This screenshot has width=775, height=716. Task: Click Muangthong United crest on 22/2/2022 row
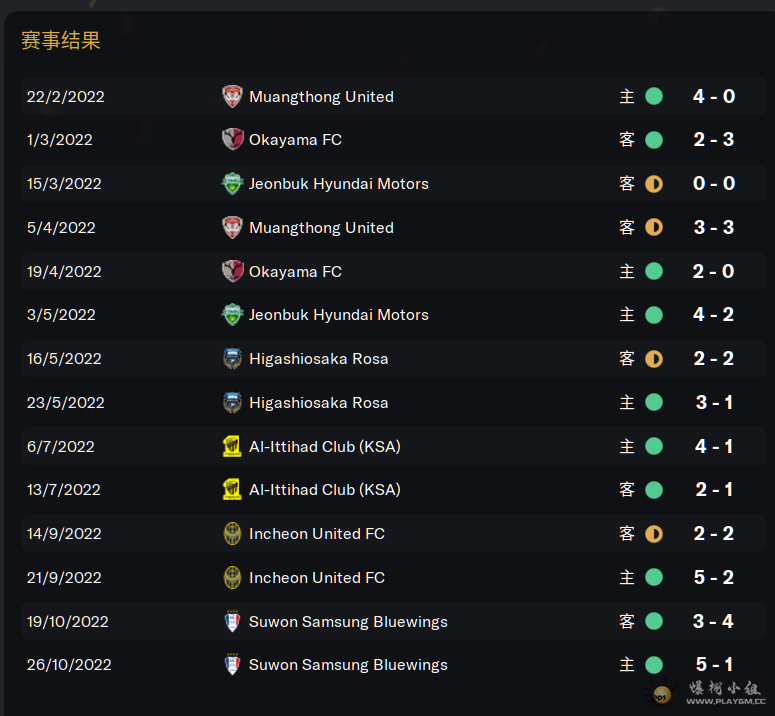pyautogui.click(x=232, y=96)
